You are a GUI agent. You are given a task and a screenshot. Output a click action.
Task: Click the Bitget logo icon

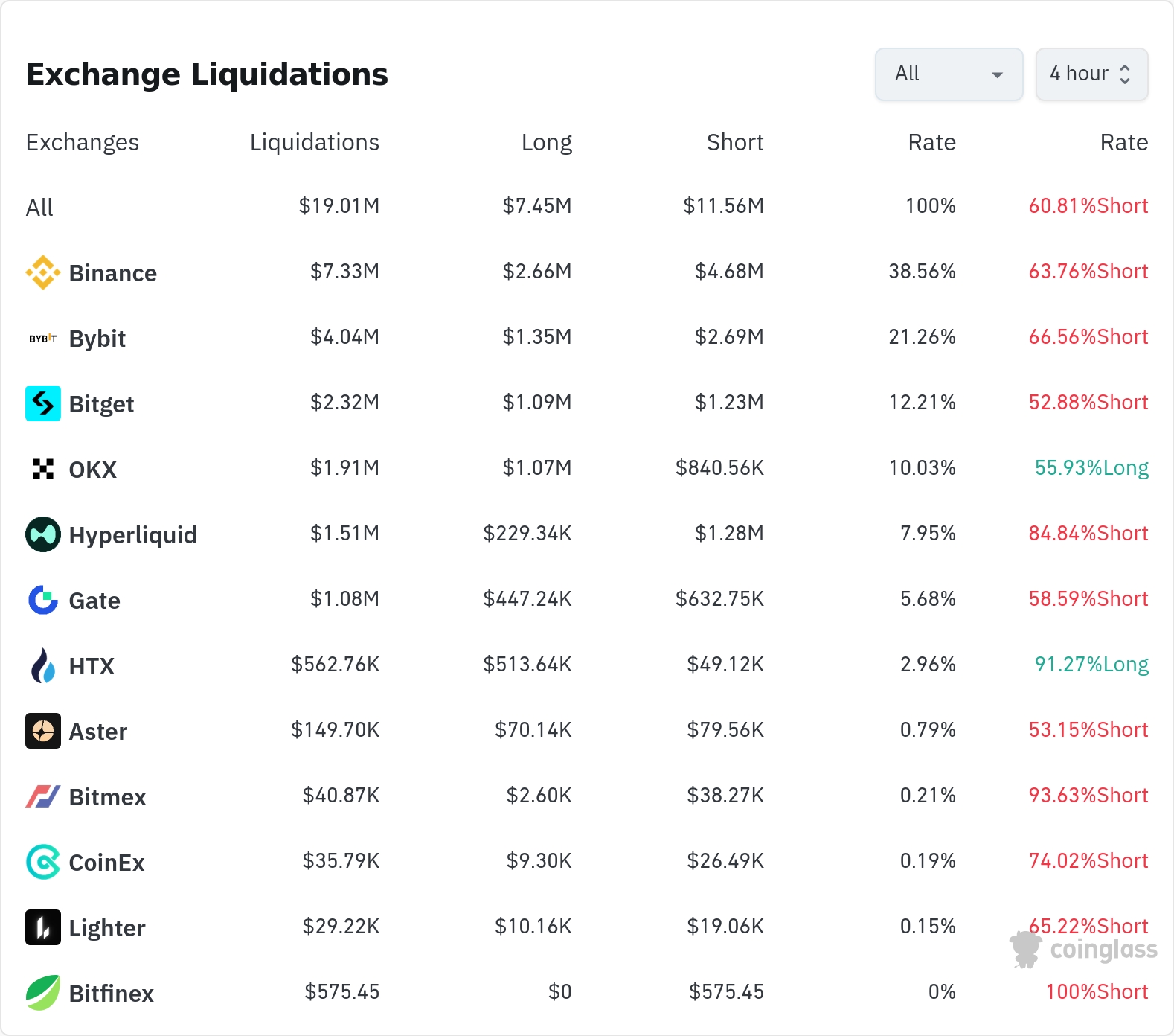point(43,403)
